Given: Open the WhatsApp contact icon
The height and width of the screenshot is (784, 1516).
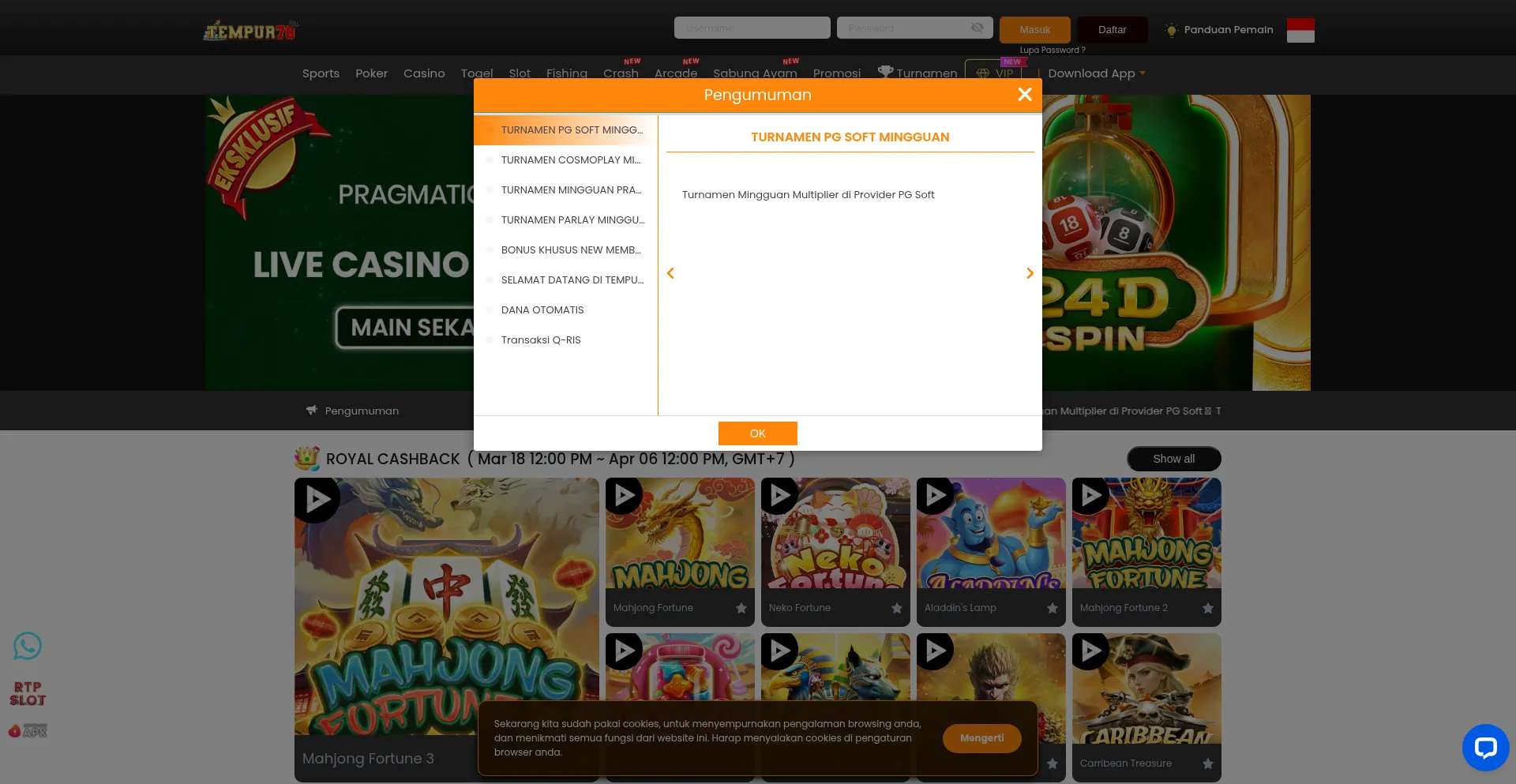Looking at the screenshot, I should point(28,646).
